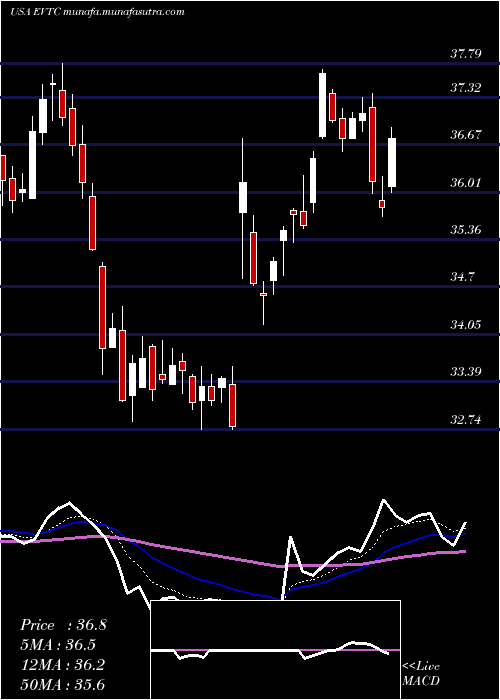This screenshot has height=700, width=500.
Task: Click the '50MA : 35.6' readout
Action: [x=62, y=685]
